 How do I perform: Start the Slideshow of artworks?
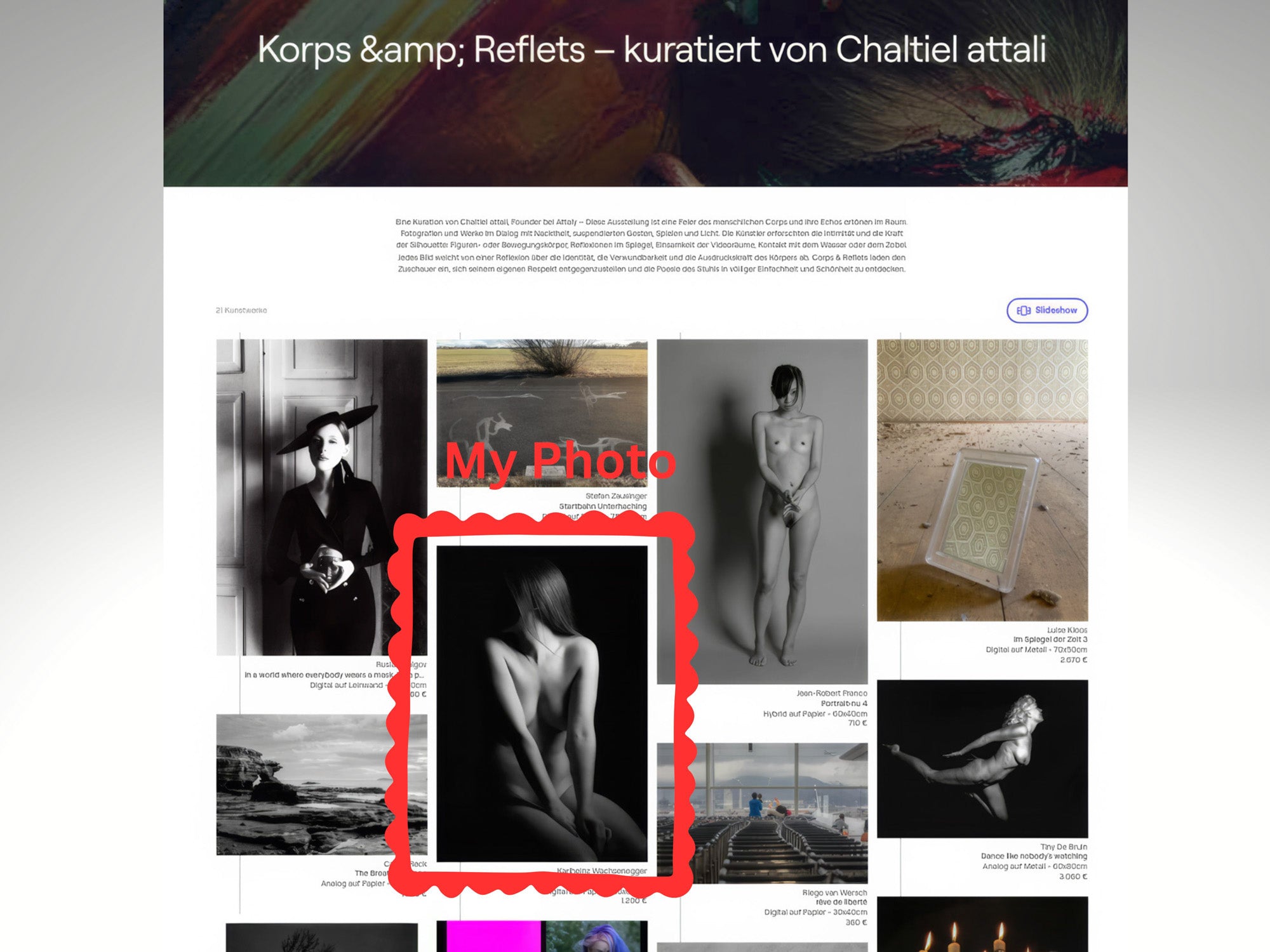point(1047,310)
